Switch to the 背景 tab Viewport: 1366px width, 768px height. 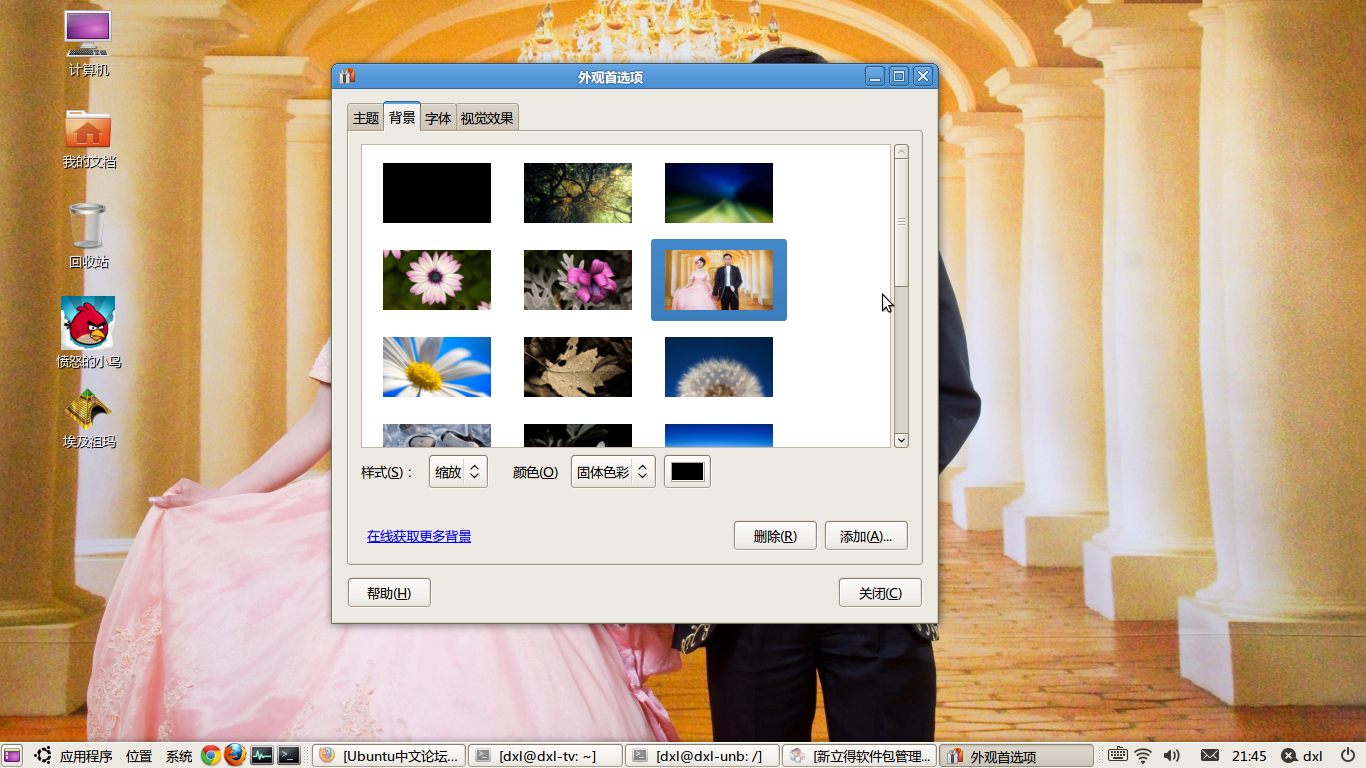pyautogui.click(x=402, y=117)
